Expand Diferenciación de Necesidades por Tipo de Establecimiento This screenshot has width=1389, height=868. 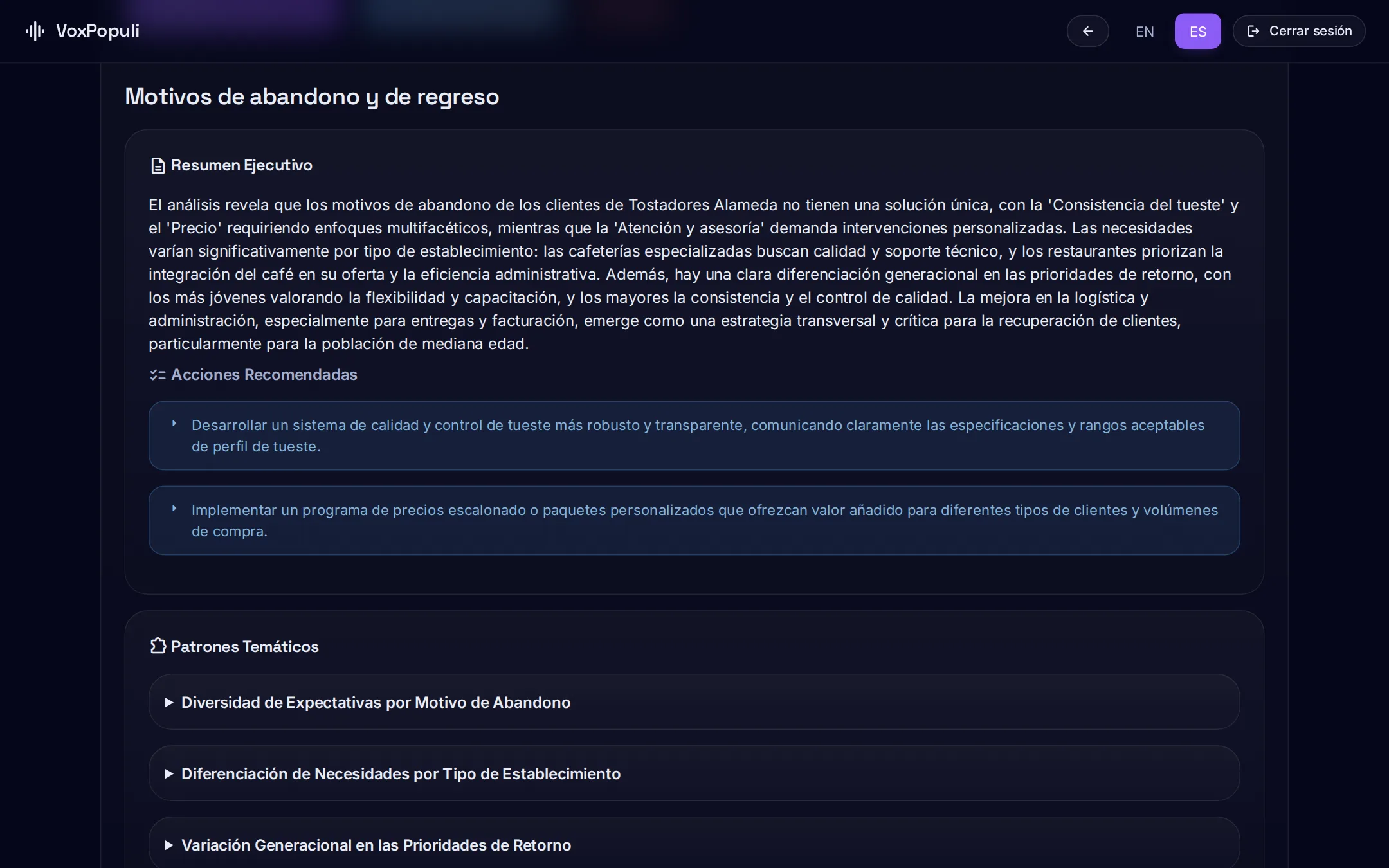(694, 773)
